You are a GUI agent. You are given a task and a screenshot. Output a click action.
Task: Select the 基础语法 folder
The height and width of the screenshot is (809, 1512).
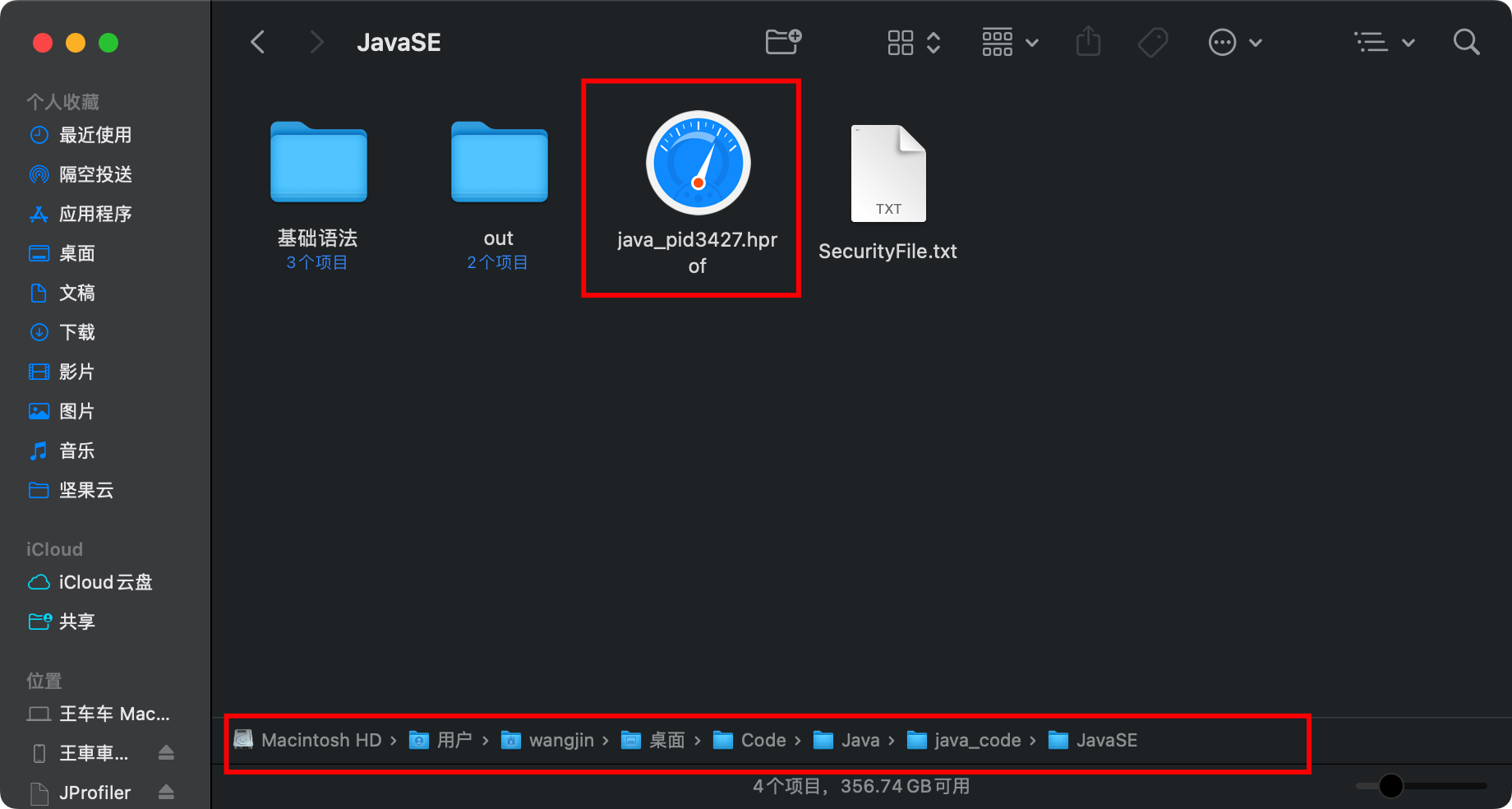319,163
